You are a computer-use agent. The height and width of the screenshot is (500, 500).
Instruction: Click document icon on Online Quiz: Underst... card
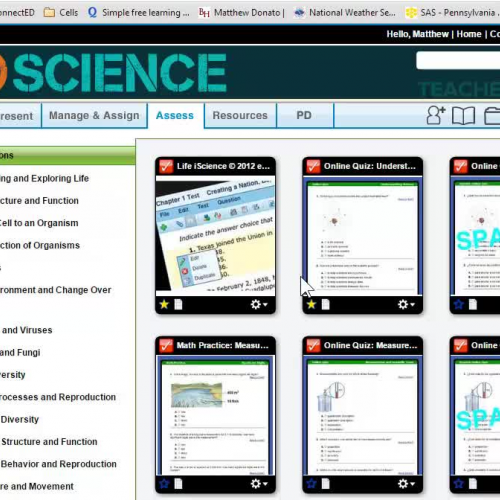326,304
